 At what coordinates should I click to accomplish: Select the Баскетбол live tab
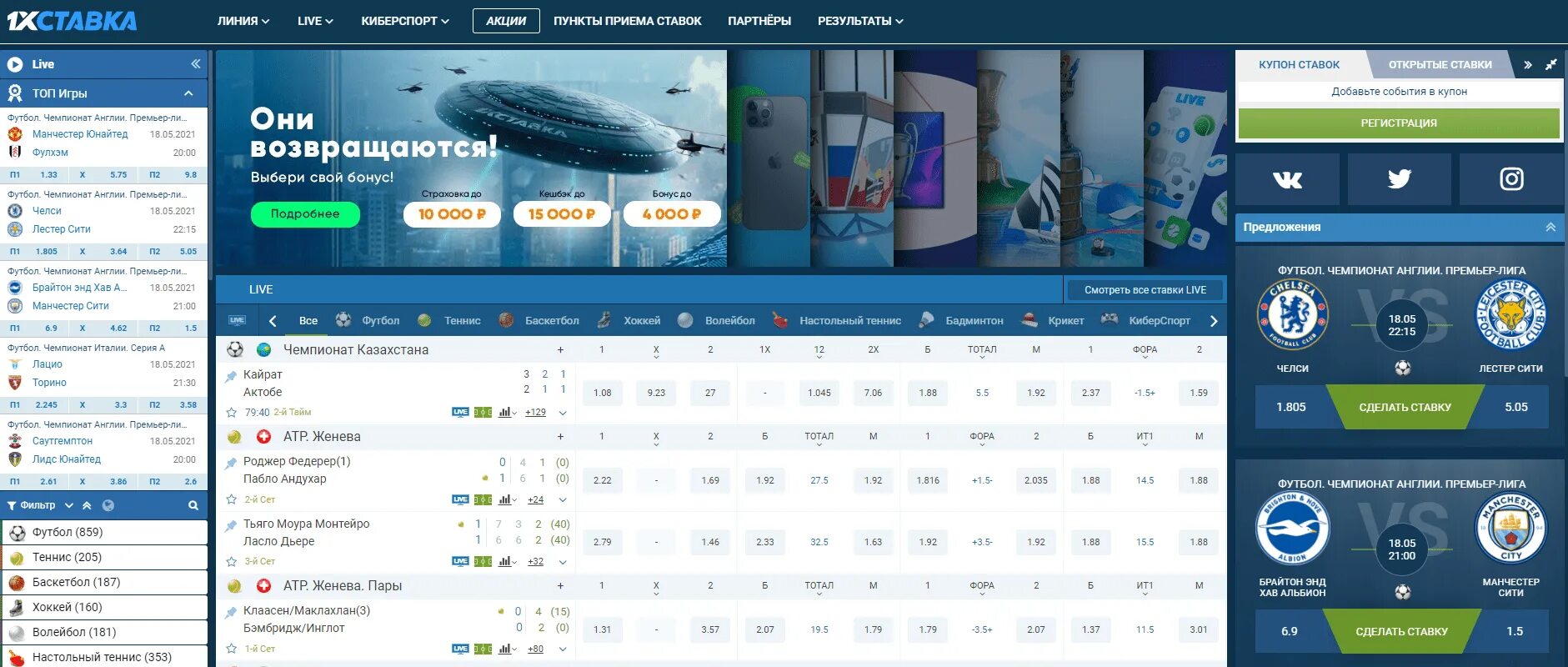point(539,320)
